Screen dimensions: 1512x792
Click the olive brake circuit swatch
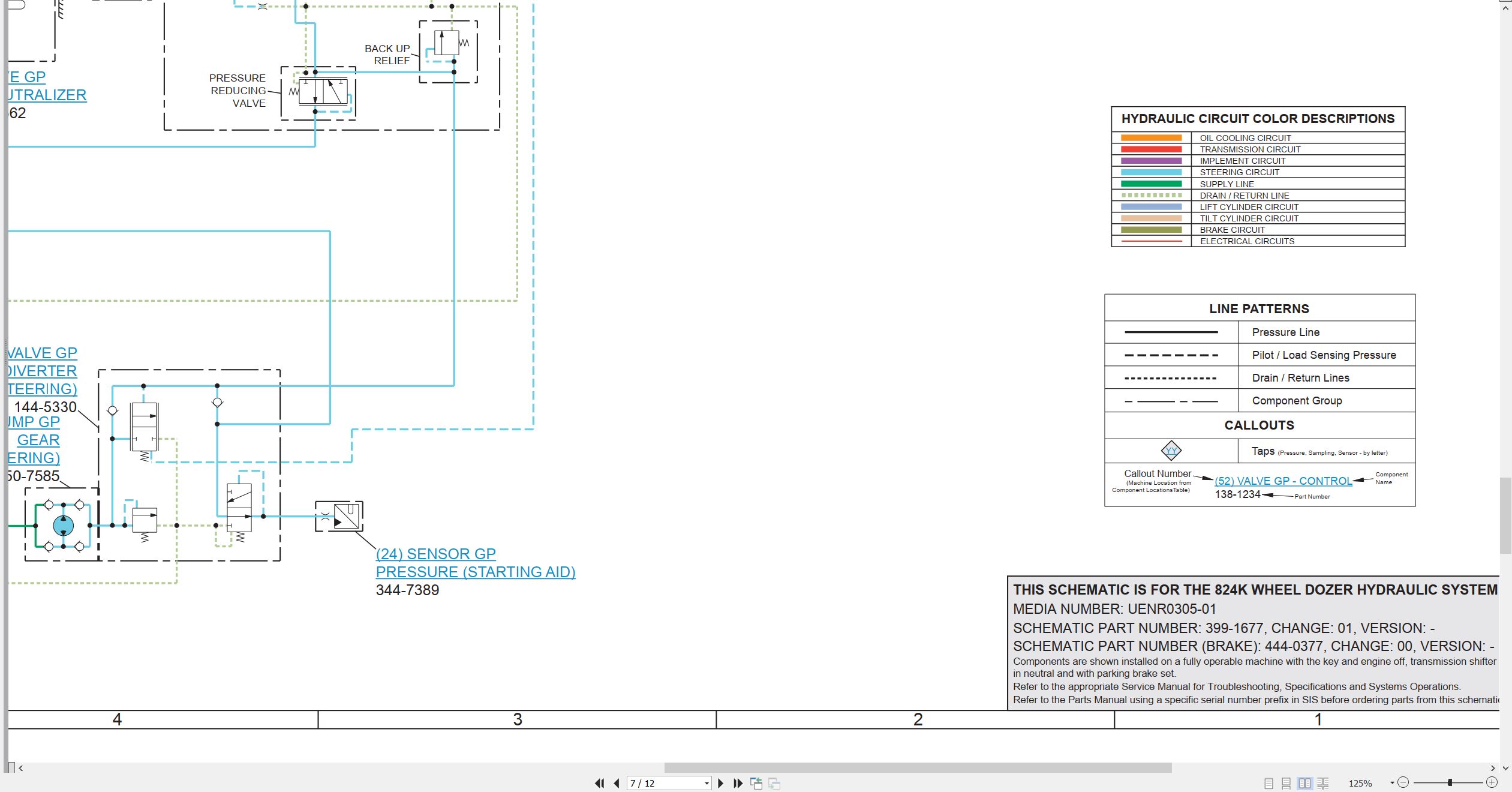(1151, 230)
